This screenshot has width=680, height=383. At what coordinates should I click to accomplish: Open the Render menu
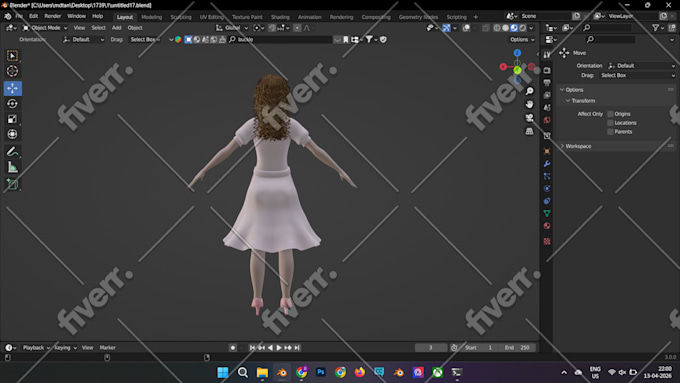pyautogui.click(x=52, y=16)
